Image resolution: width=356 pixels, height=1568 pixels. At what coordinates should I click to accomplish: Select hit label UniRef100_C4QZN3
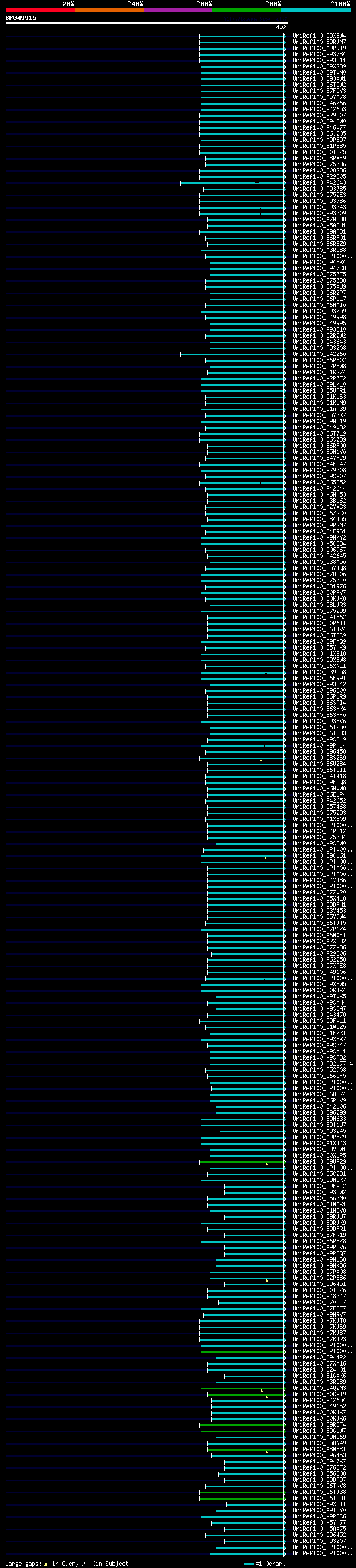319,1388
